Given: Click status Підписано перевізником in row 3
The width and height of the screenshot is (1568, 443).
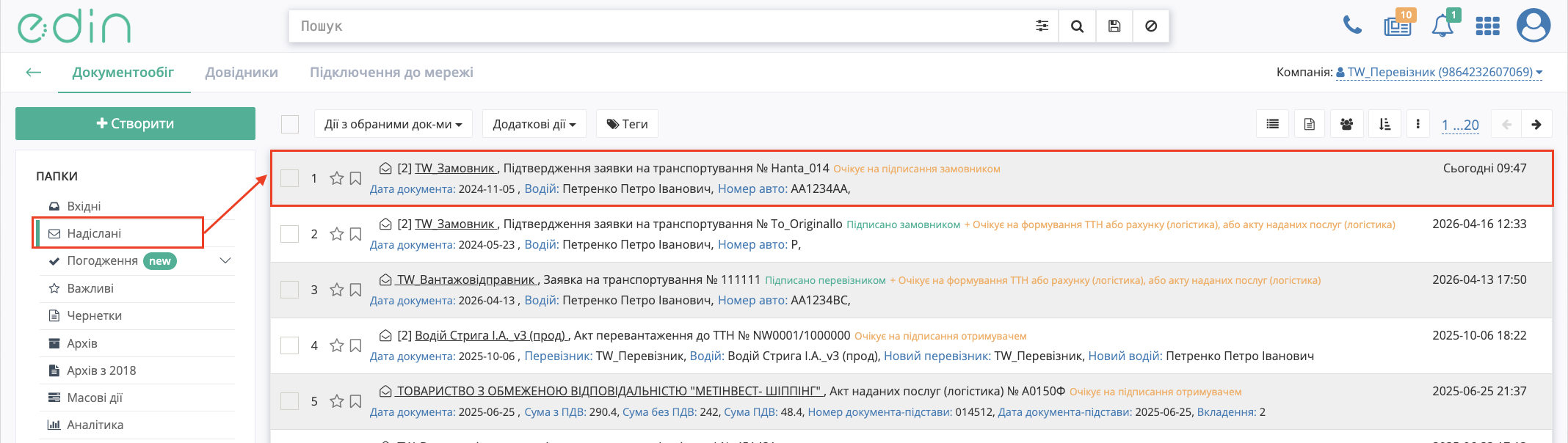Looking at the screenshot, I should pos(825,280).
